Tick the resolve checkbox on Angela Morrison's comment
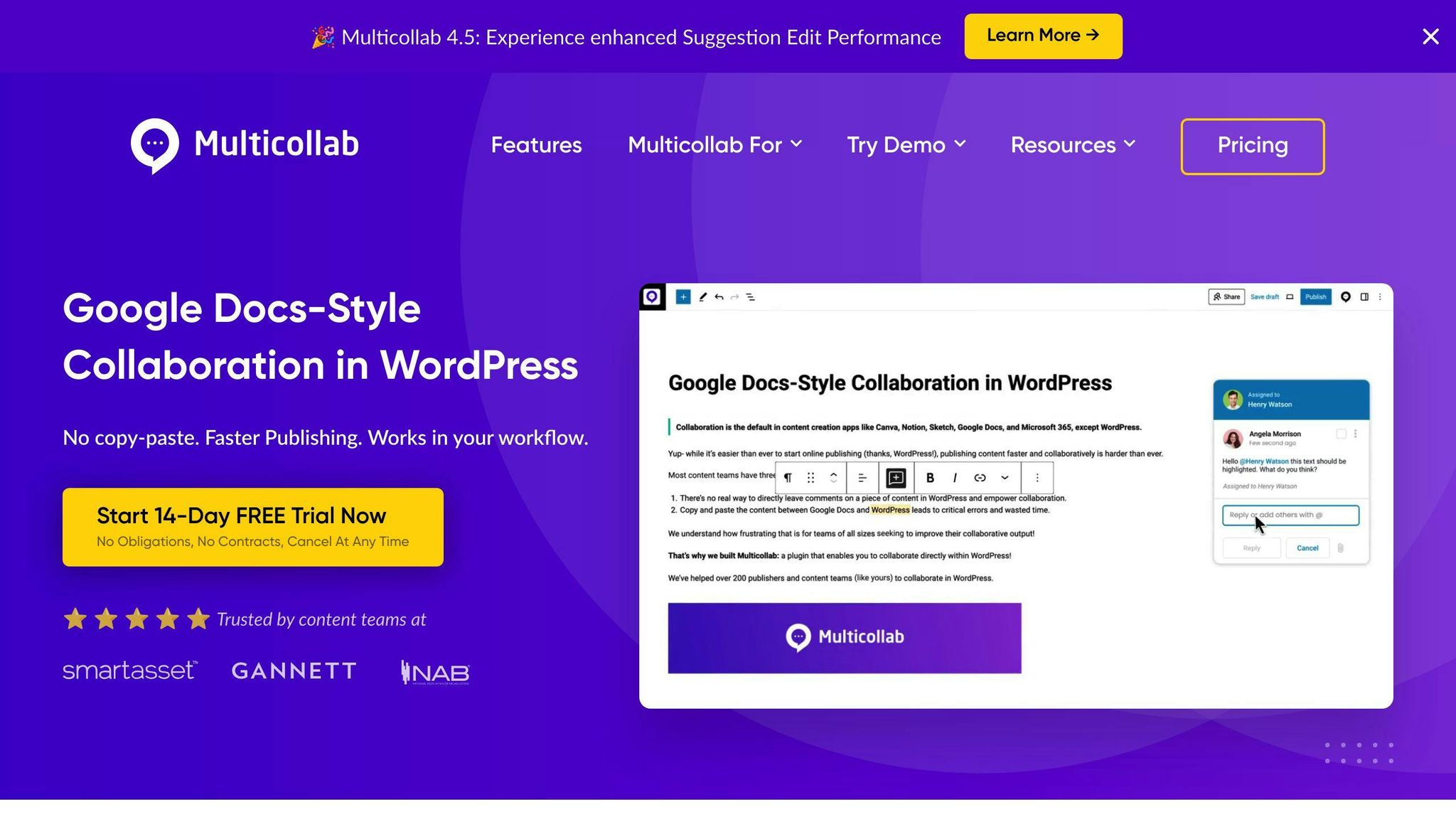This screenshot has width=1456, height=819. point(1341,434)
